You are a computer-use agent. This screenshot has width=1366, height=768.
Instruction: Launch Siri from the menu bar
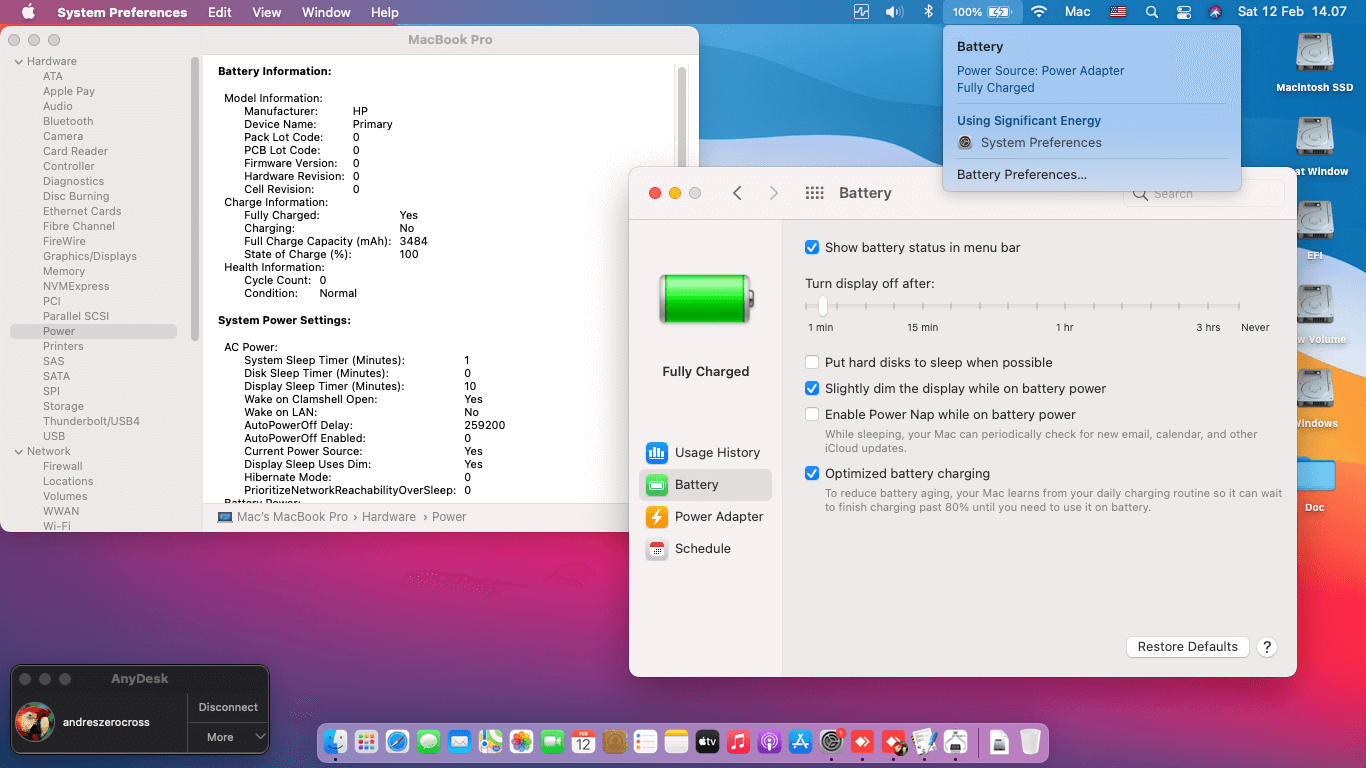(1215, 12)
